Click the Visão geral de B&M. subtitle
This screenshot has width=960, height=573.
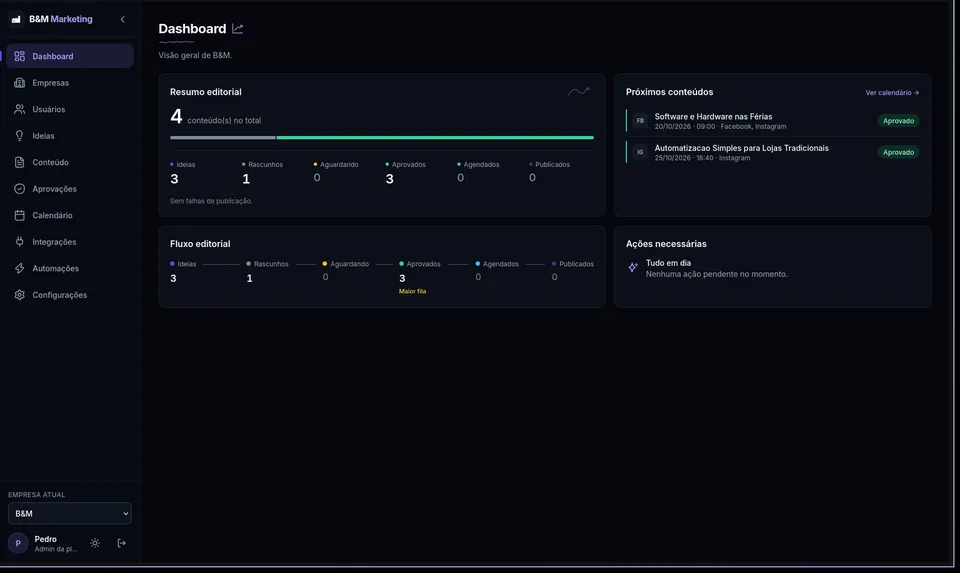pyautogui.click(x=195, y=55)
